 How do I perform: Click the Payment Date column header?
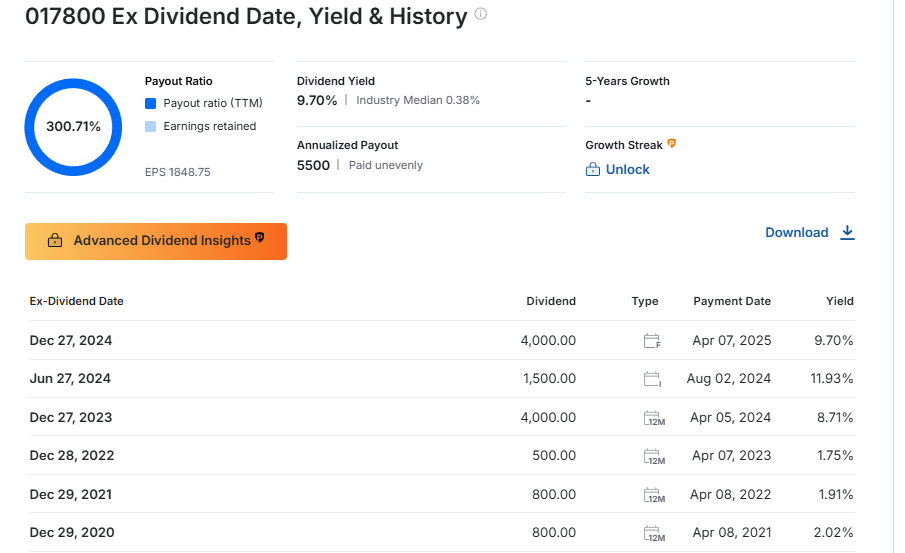pos(732,301)
